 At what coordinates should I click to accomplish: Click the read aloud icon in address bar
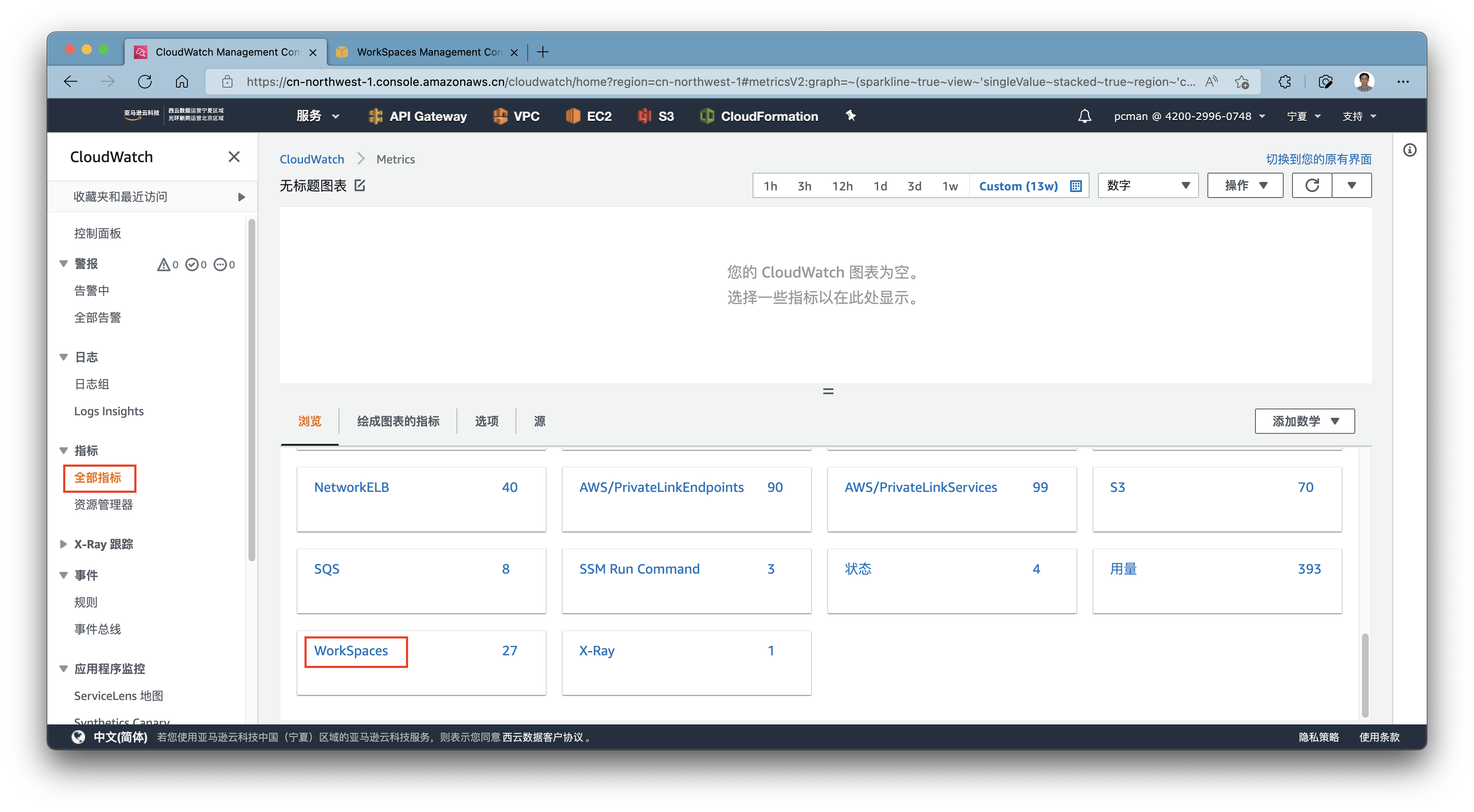[x=1211, y=82]
